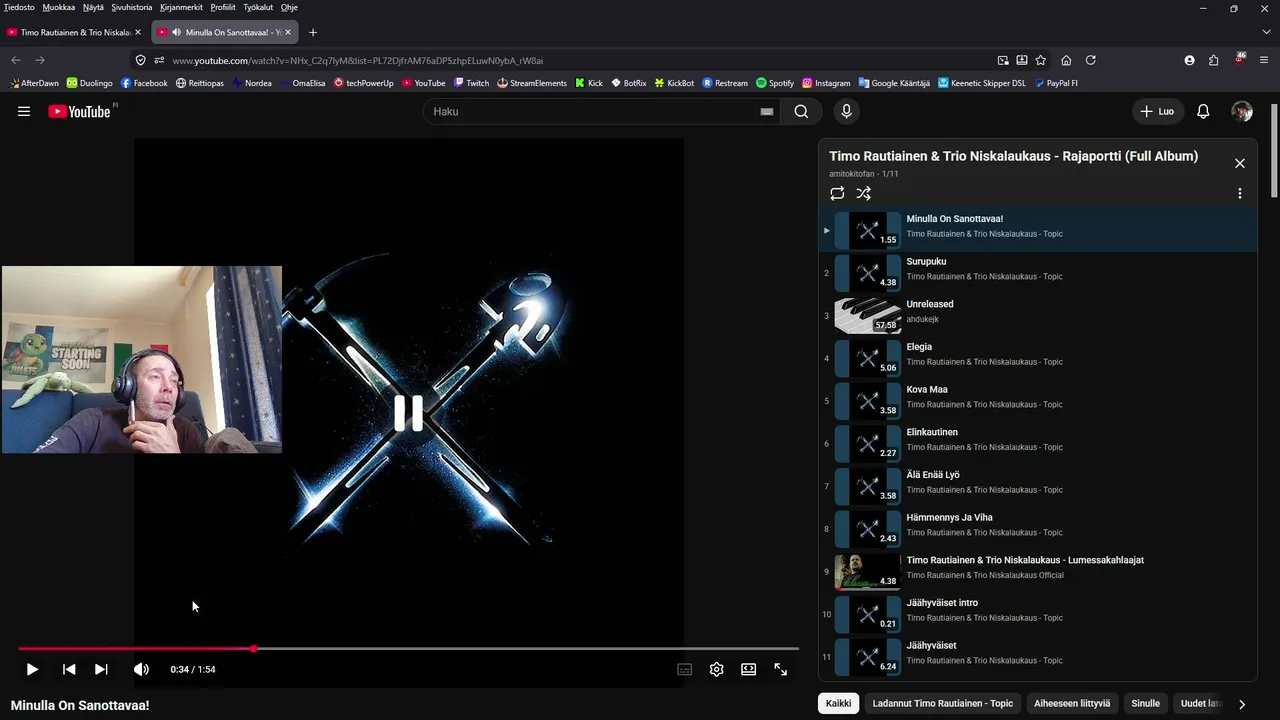Skip to previous track
Screen dimensions: 1280x720
pyautogui.click(x=69, y=669)
